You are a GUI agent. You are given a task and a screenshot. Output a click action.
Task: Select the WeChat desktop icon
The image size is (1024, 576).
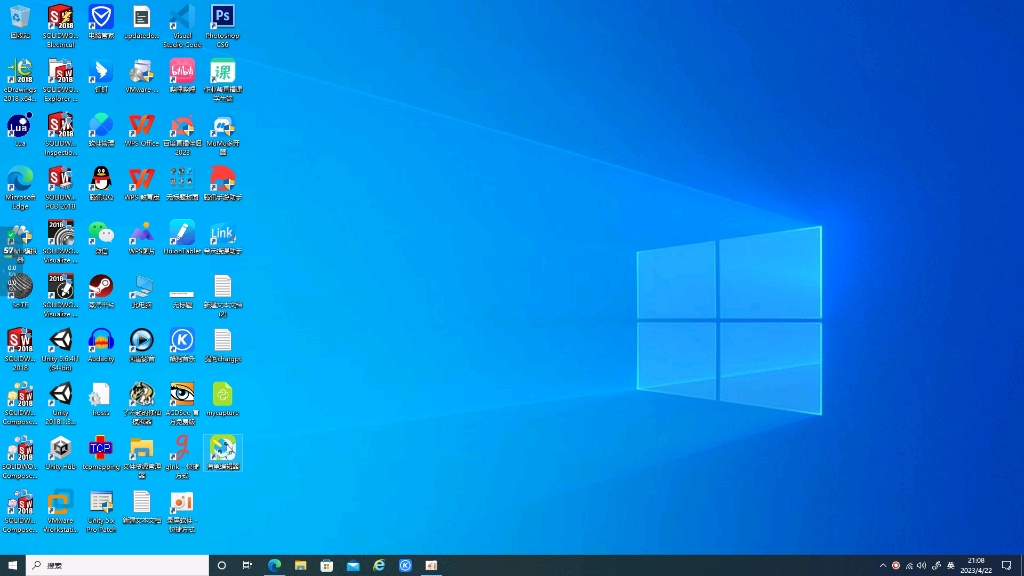101,233
